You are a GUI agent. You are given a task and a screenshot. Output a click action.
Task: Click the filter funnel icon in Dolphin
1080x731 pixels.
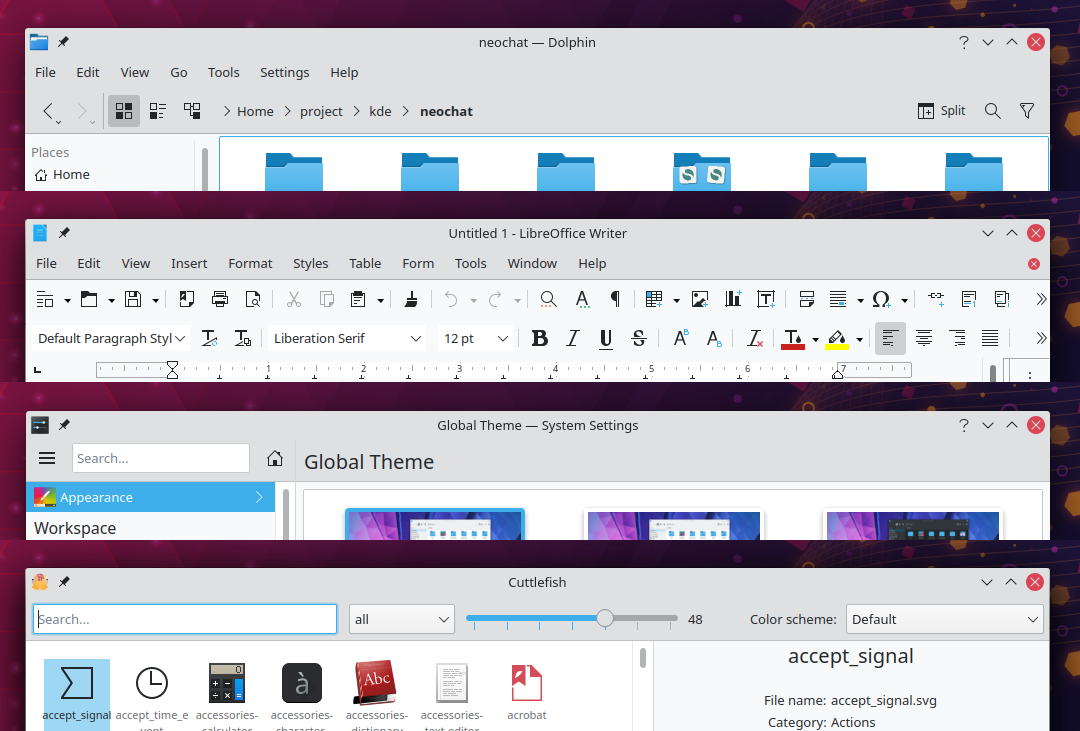[x=1026, y=111]
